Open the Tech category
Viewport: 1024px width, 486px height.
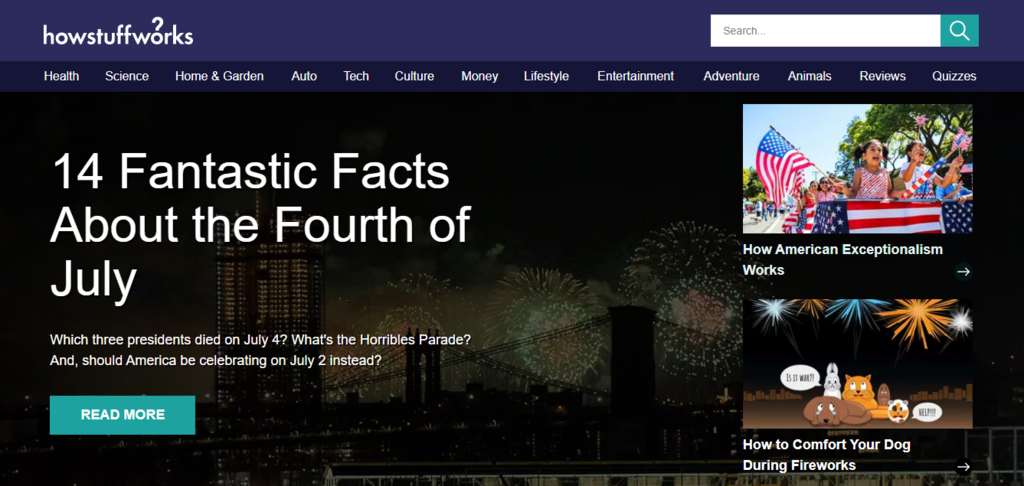tap(356, 76)
